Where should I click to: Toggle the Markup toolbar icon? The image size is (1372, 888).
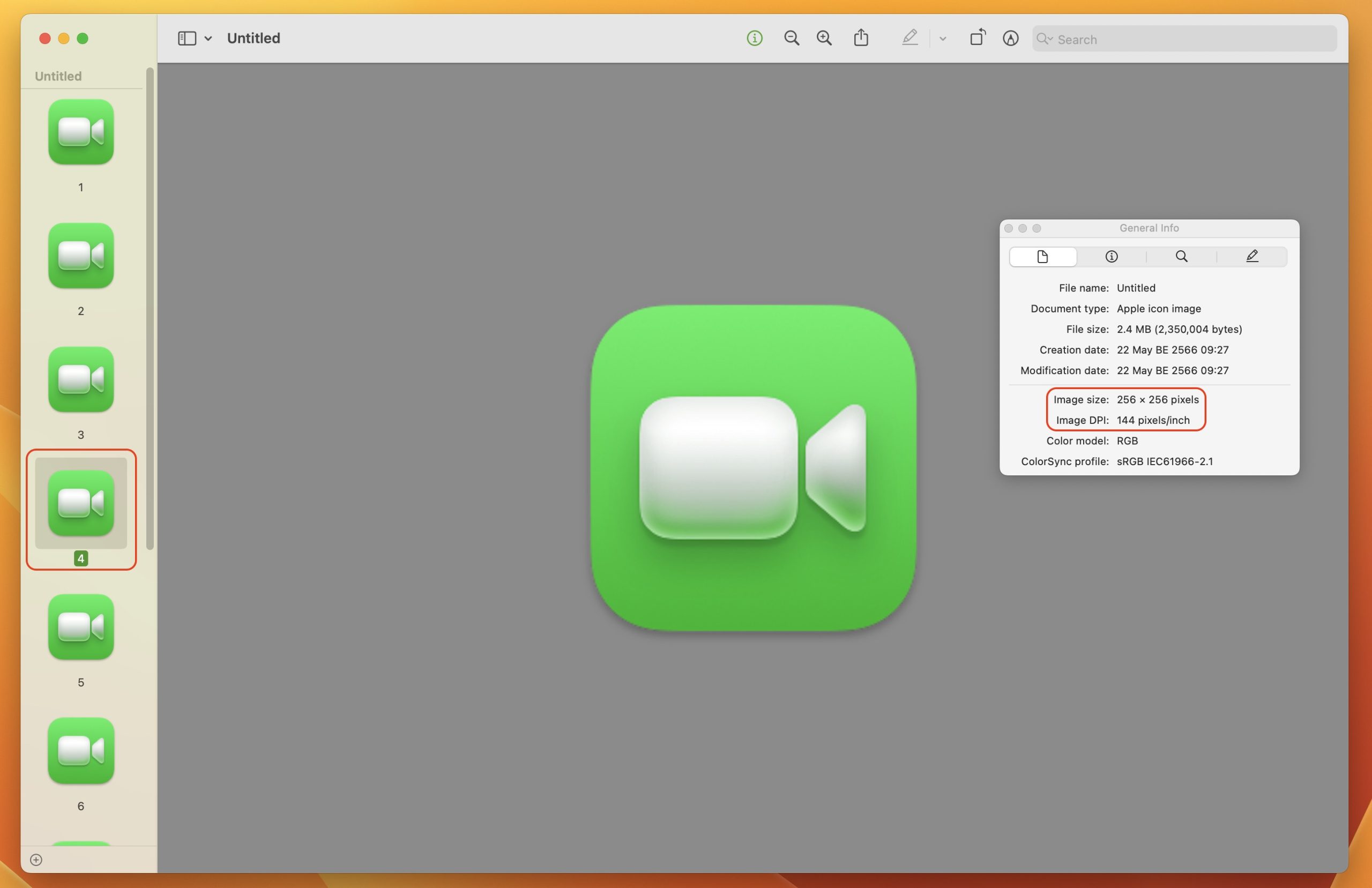pos(1010,38)
